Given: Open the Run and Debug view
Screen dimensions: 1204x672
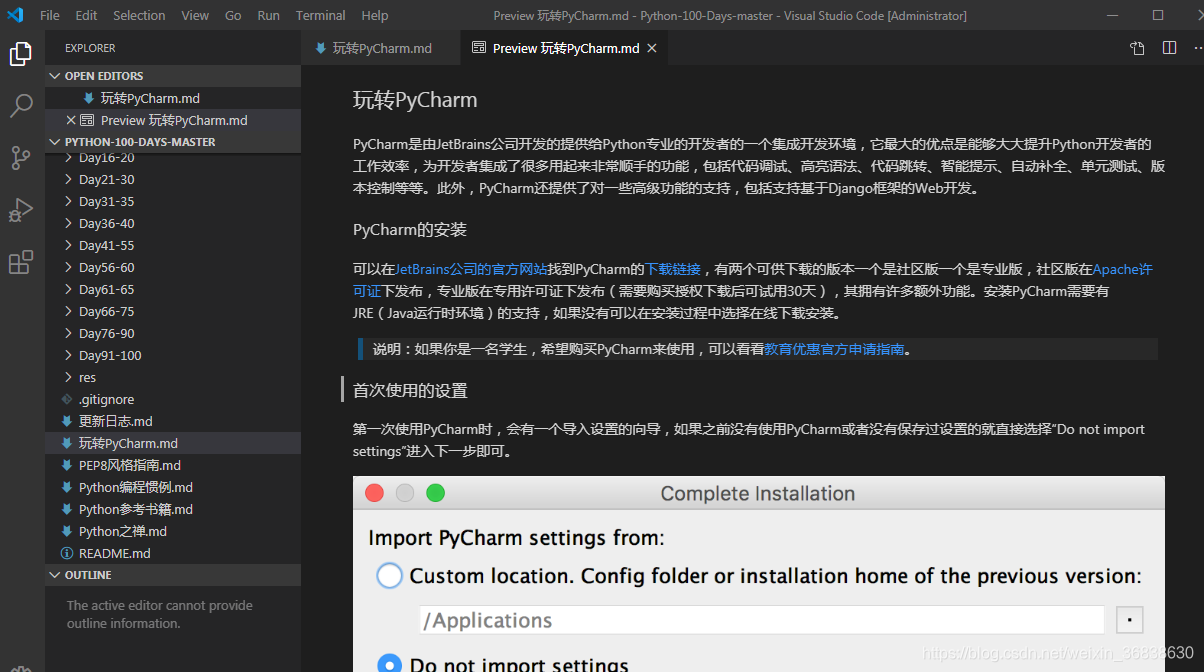Looking at the screenshot, I should tap(21, 210).
